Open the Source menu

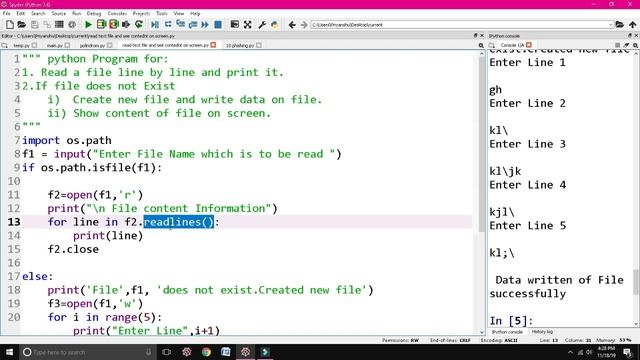(x=58, y=13)
